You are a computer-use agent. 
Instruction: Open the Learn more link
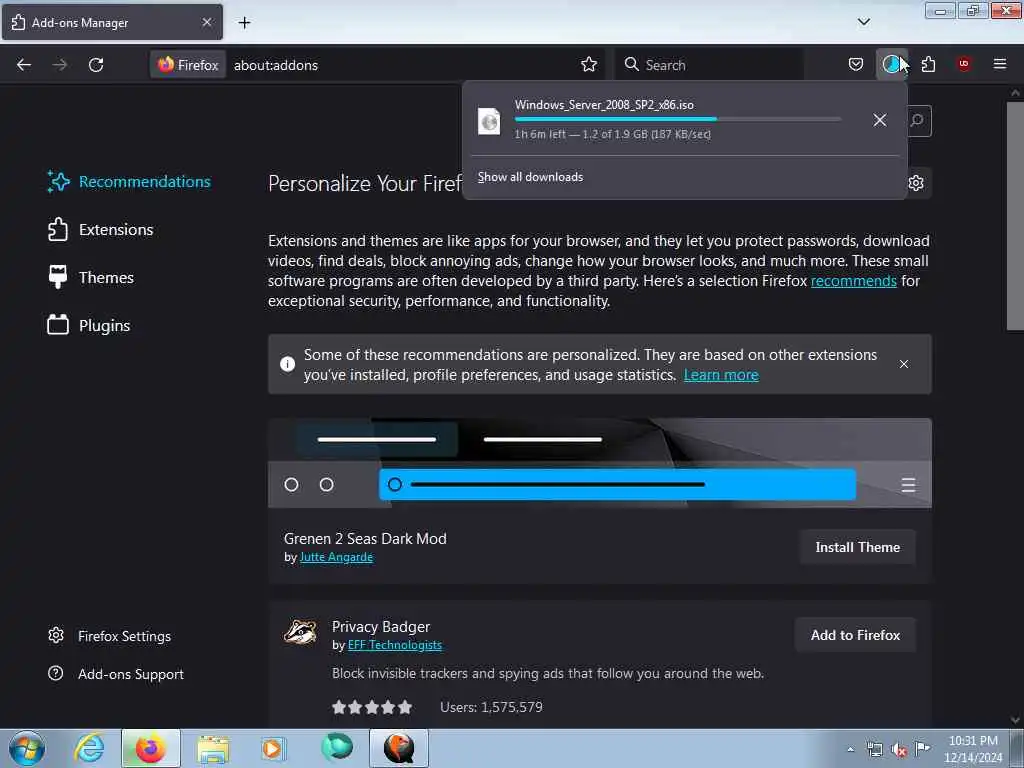click(x=721, y=375)
